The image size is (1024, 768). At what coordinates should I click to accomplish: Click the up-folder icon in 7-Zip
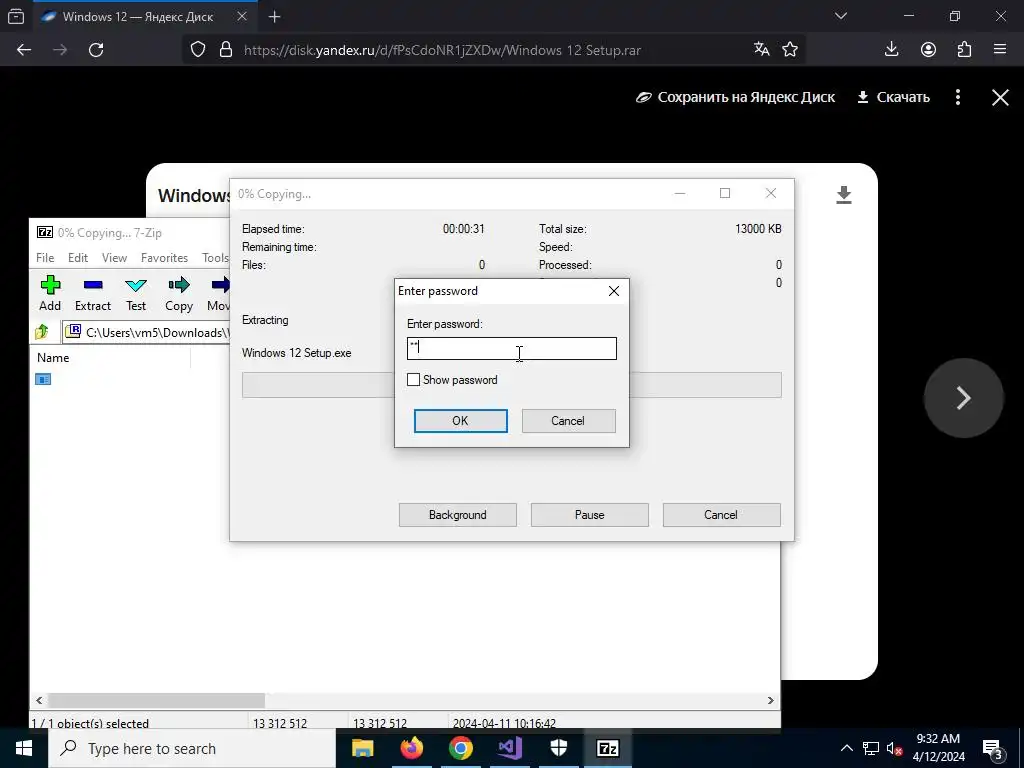point(42,332)
